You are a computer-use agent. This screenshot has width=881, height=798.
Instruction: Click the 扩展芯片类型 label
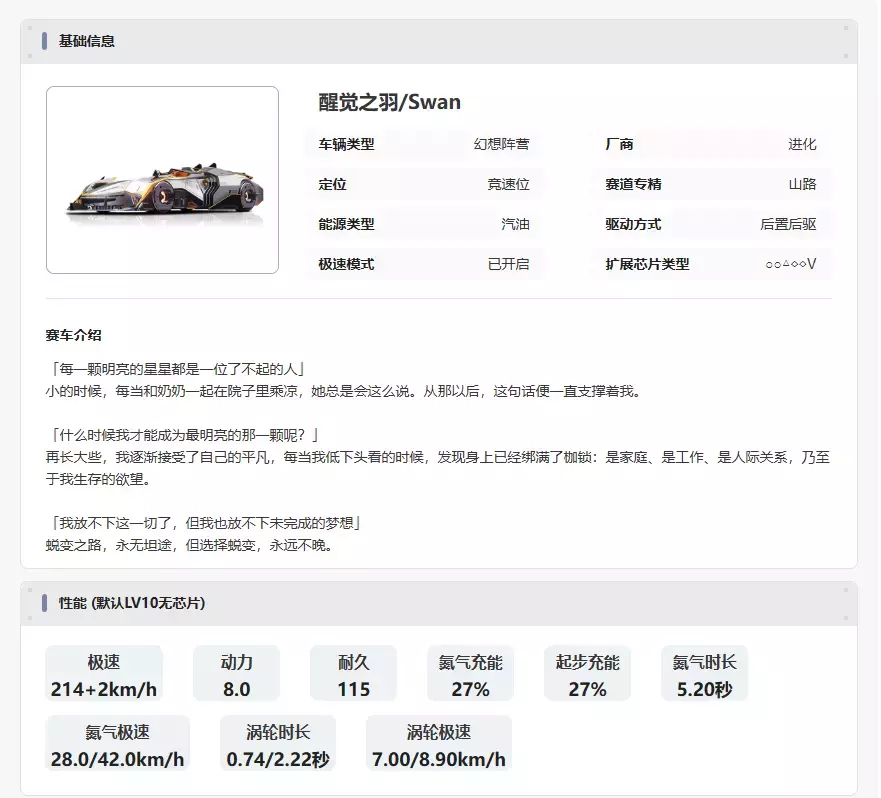647,264
